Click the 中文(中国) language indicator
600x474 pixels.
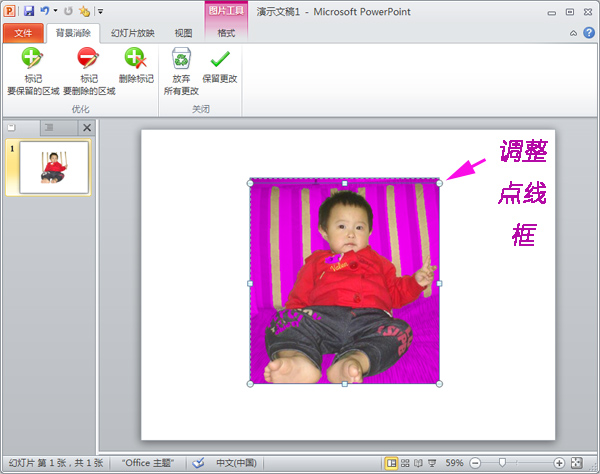(x=236, y=463)
